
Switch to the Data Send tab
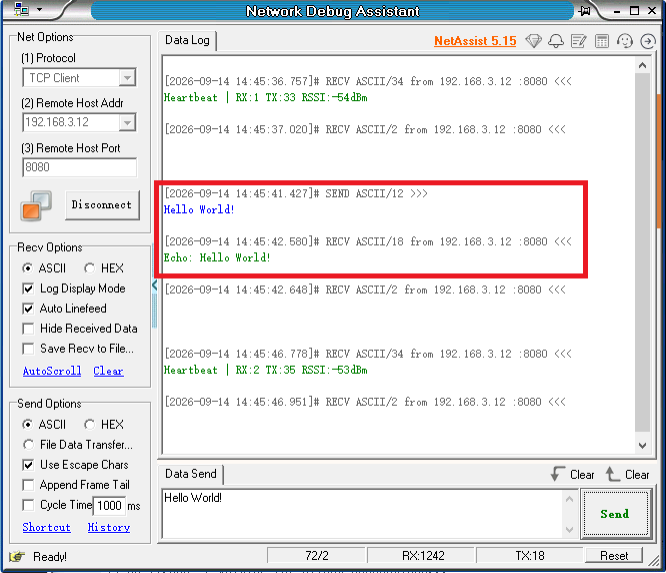[x=191, y=474]
